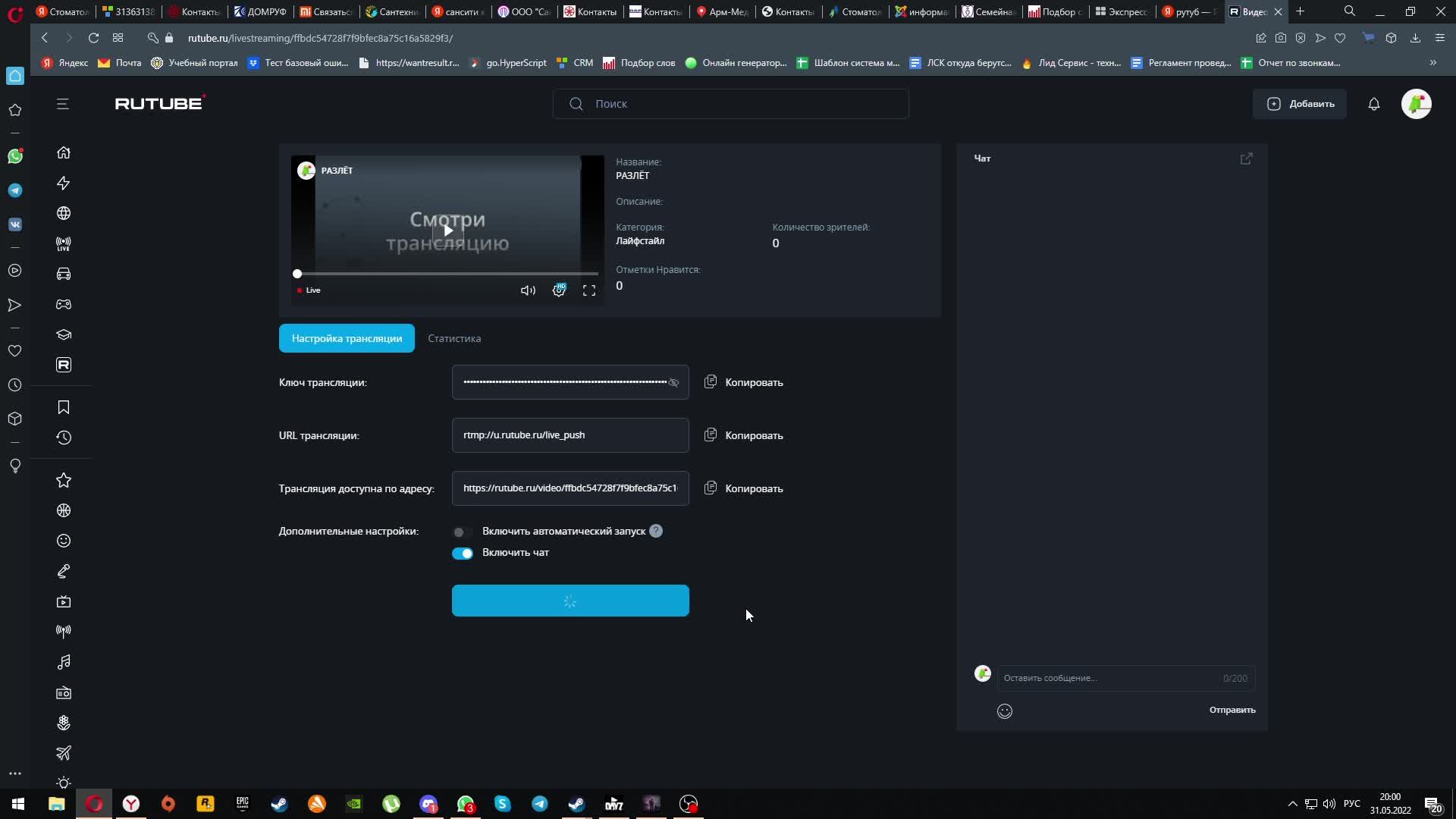The width and height of the screenshot is (1456, 819).
Task: Enter fullscreen in the stream player
Action: [589, 290]
